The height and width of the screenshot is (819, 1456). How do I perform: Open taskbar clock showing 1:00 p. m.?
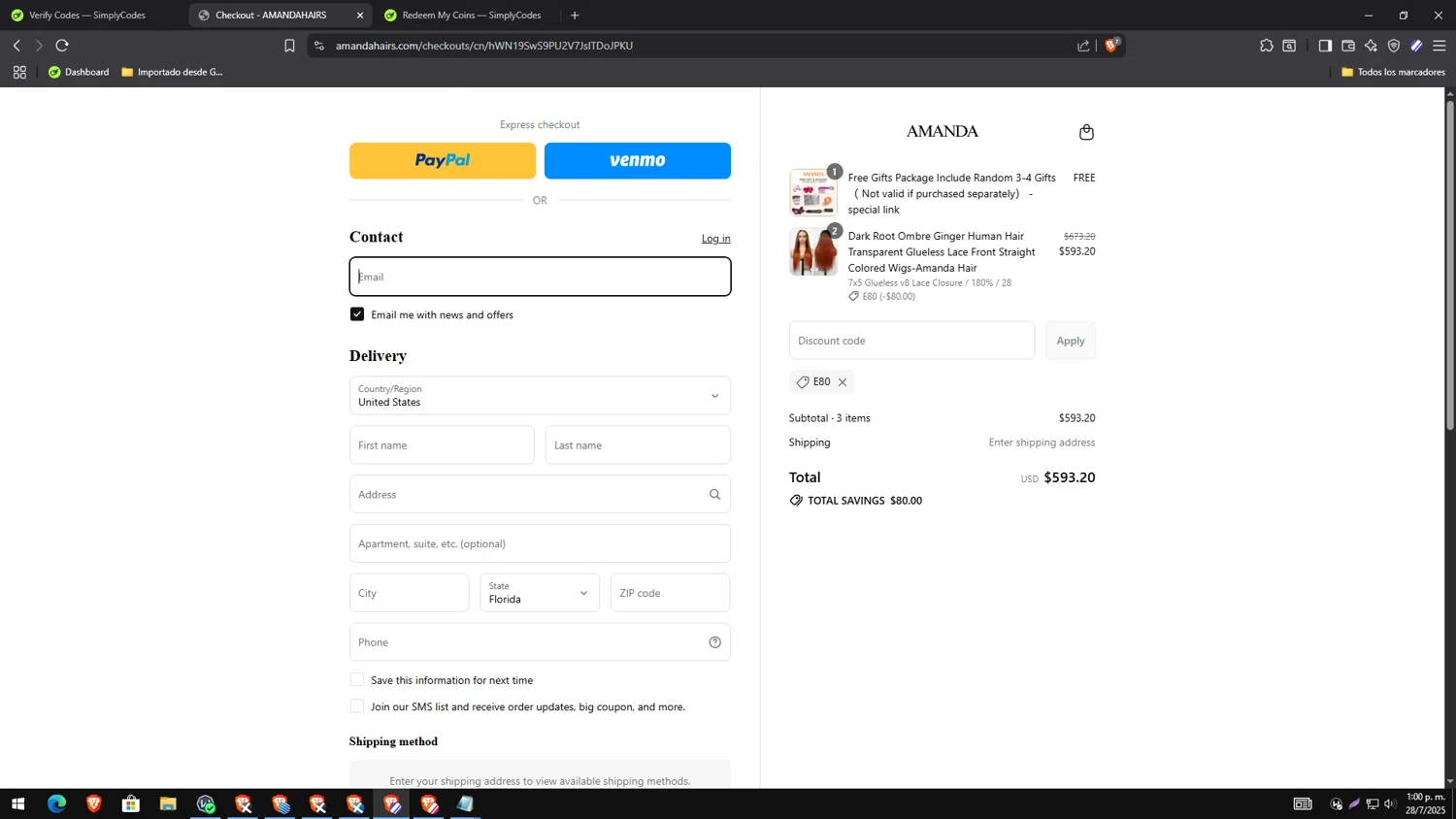pos(1426,803)
